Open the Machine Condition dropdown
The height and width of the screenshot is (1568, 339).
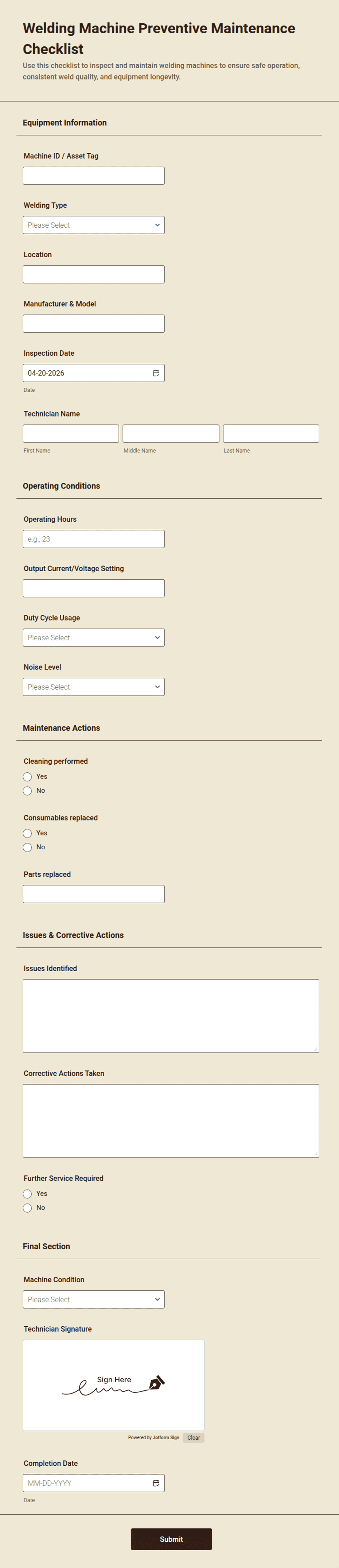click(93, 1299)
